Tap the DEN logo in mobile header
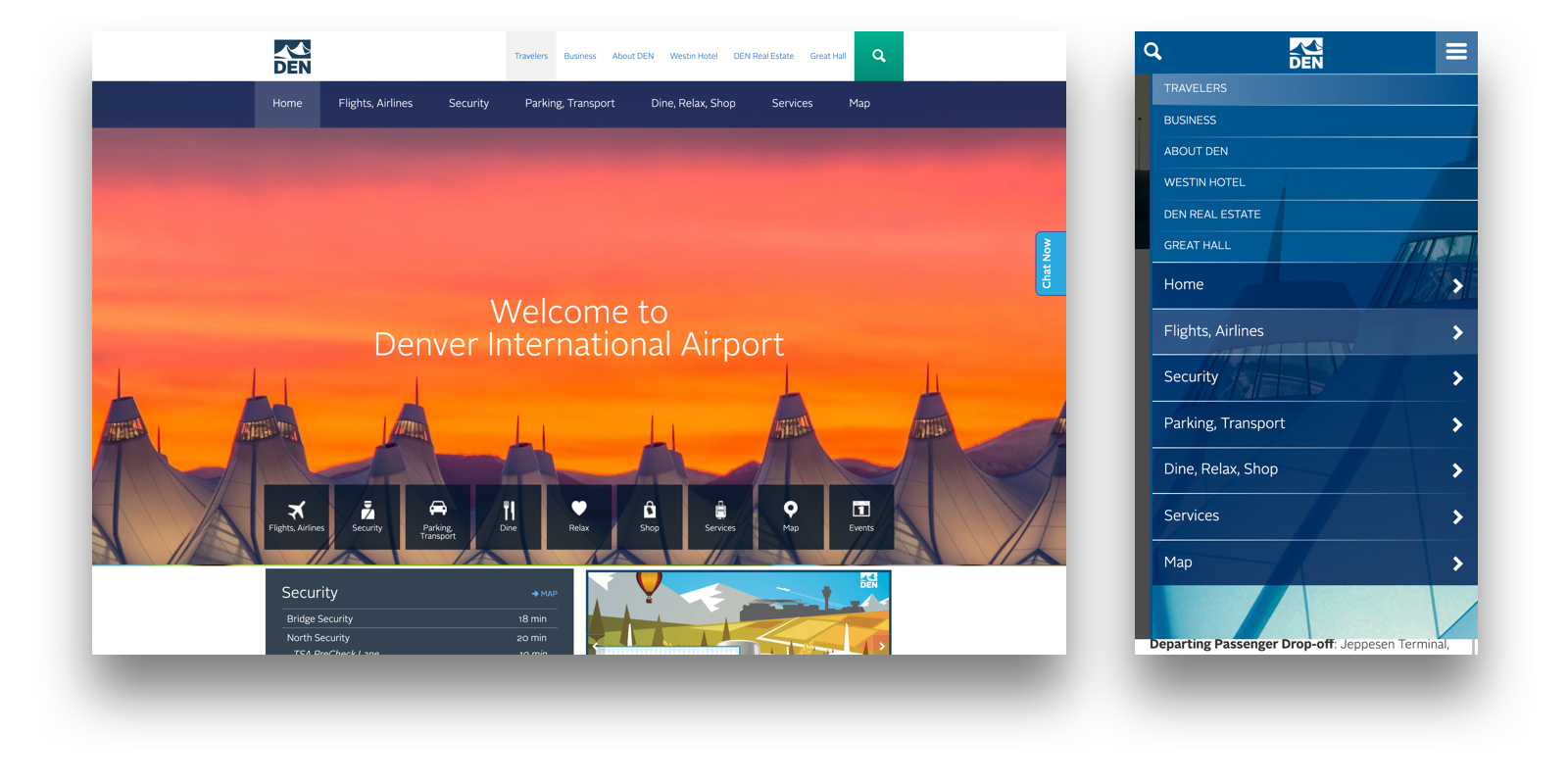This screenshot has width=1568, height=784. [x=1306, y=53]
